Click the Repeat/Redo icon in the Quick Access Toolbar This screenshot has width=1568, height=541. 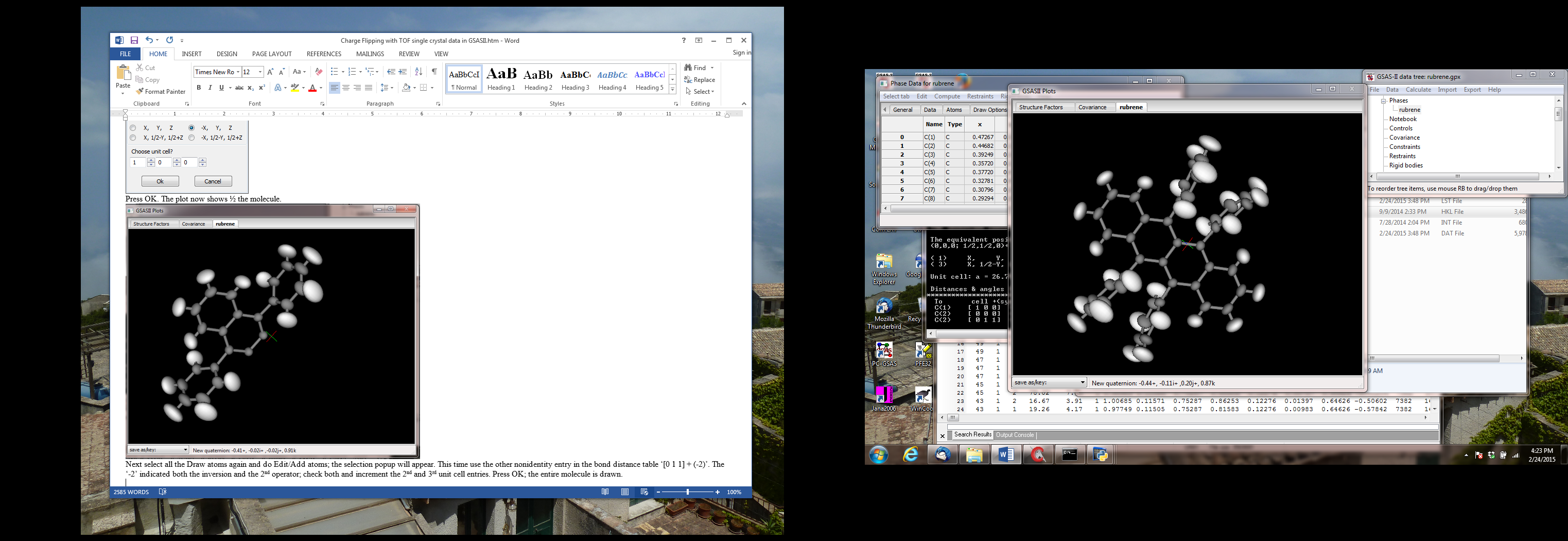(170, 40)
